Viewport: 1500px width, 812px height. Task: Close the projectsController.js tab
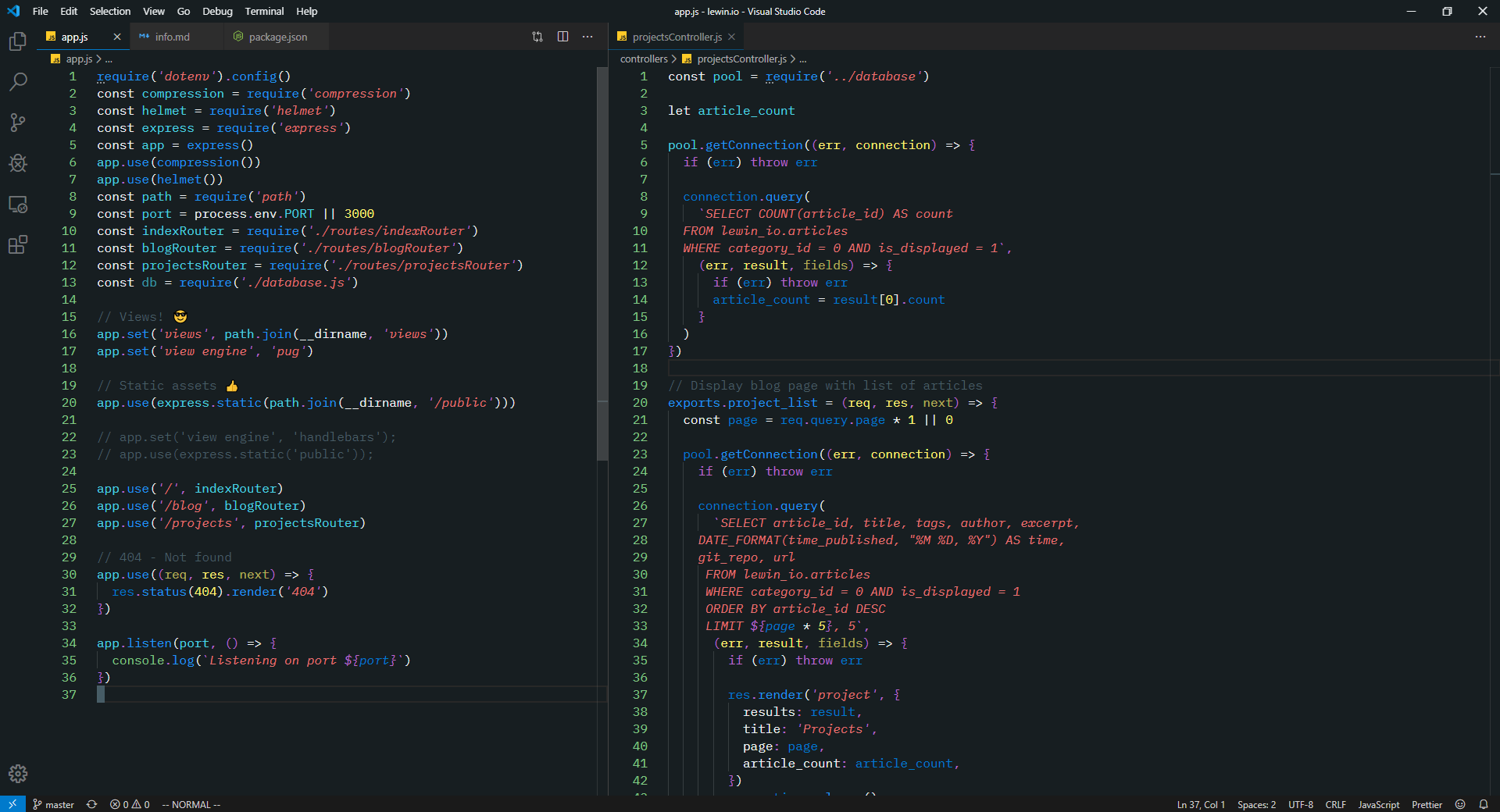[x=731, y=37]
